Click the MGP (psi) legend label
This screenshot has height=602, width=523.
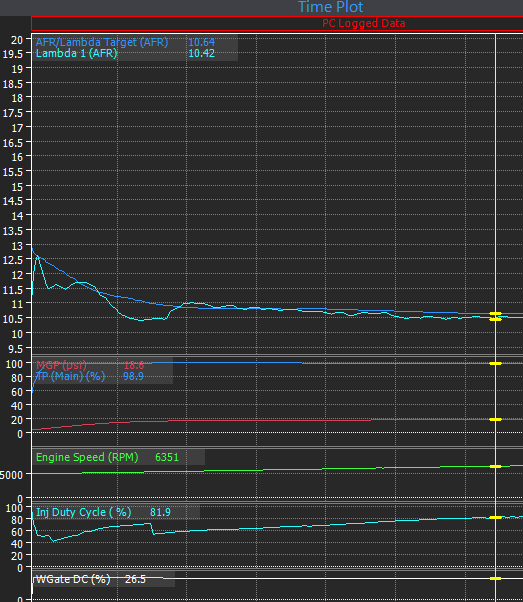61,365
